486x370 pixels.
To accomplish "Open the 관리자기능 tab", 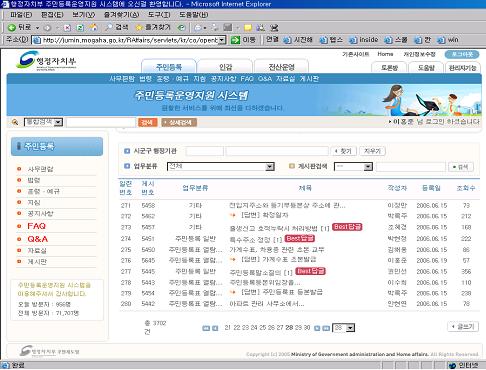I will (x=462, y=68).
